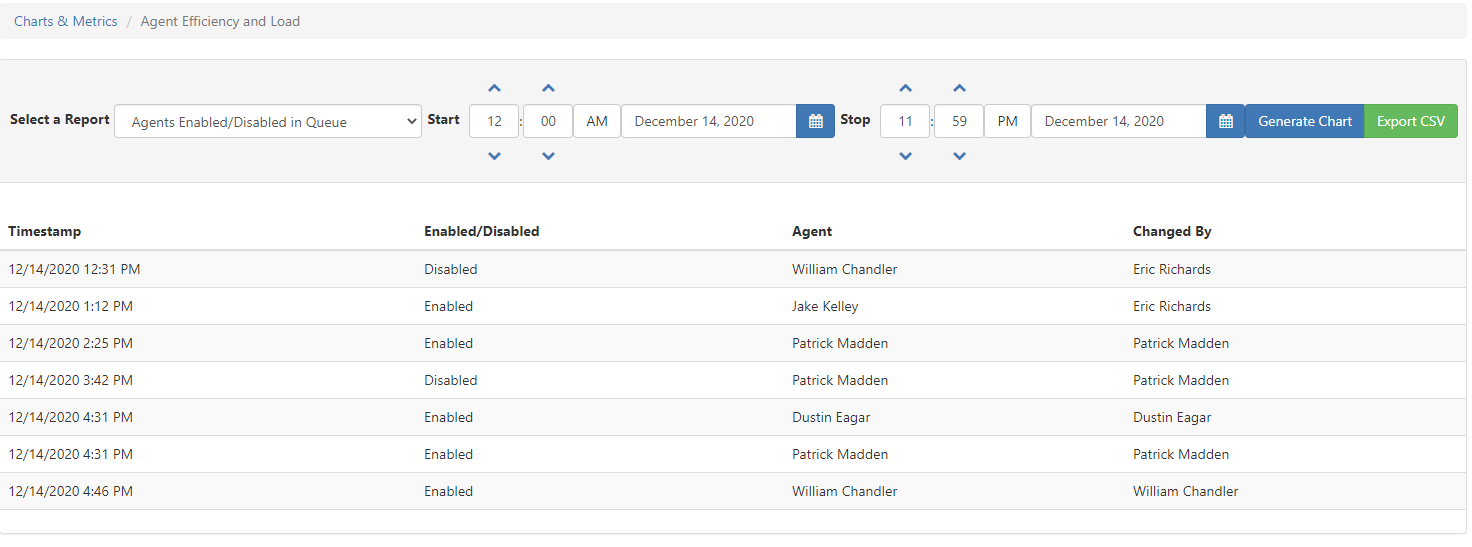Screen dimensions: 1472x547
Task: Increase the Start hour with up chevron
Action: [494, 88]
